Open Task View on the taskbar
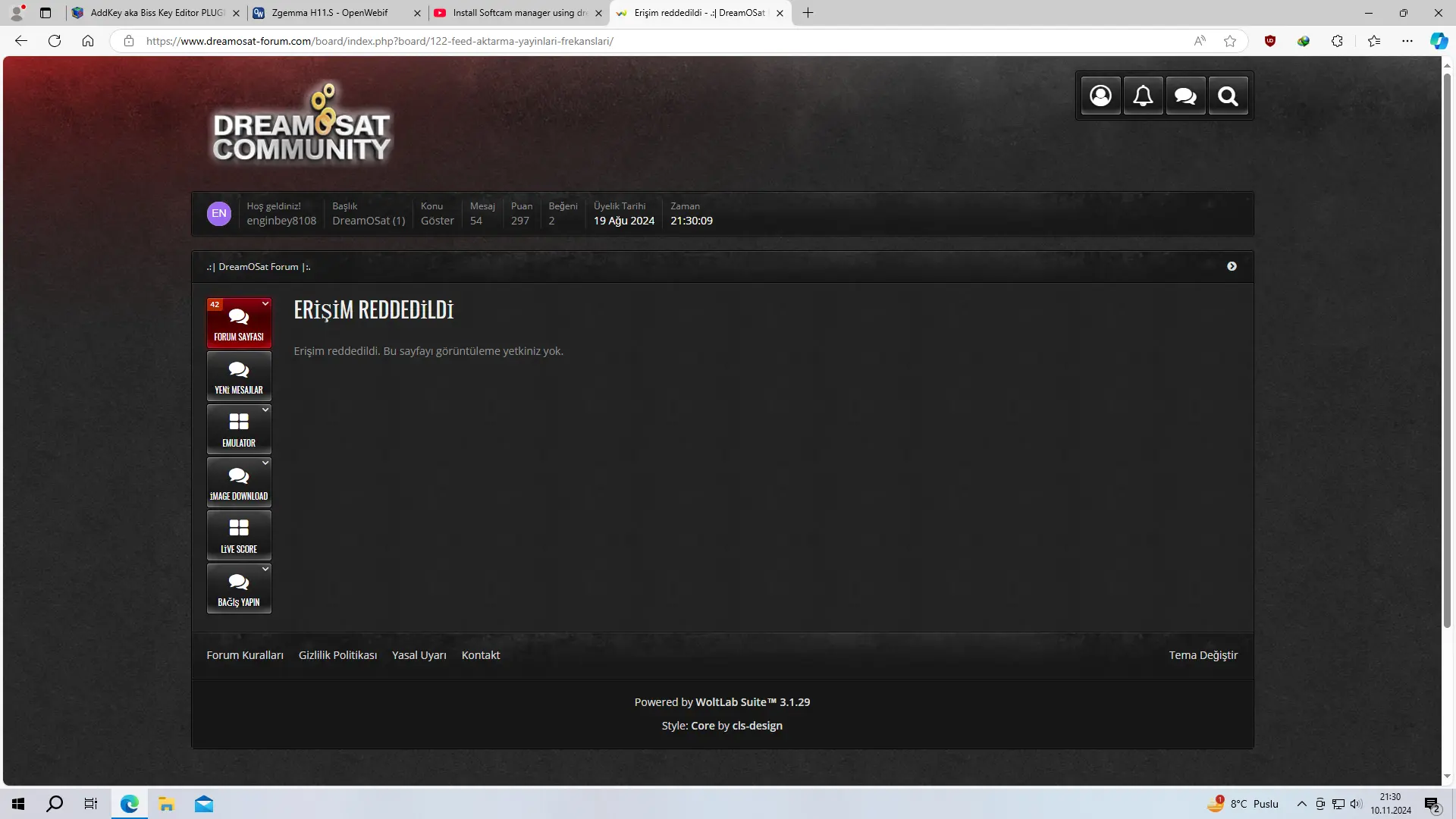Screen dimensions: 1456x819 click(x=91, y=804)
